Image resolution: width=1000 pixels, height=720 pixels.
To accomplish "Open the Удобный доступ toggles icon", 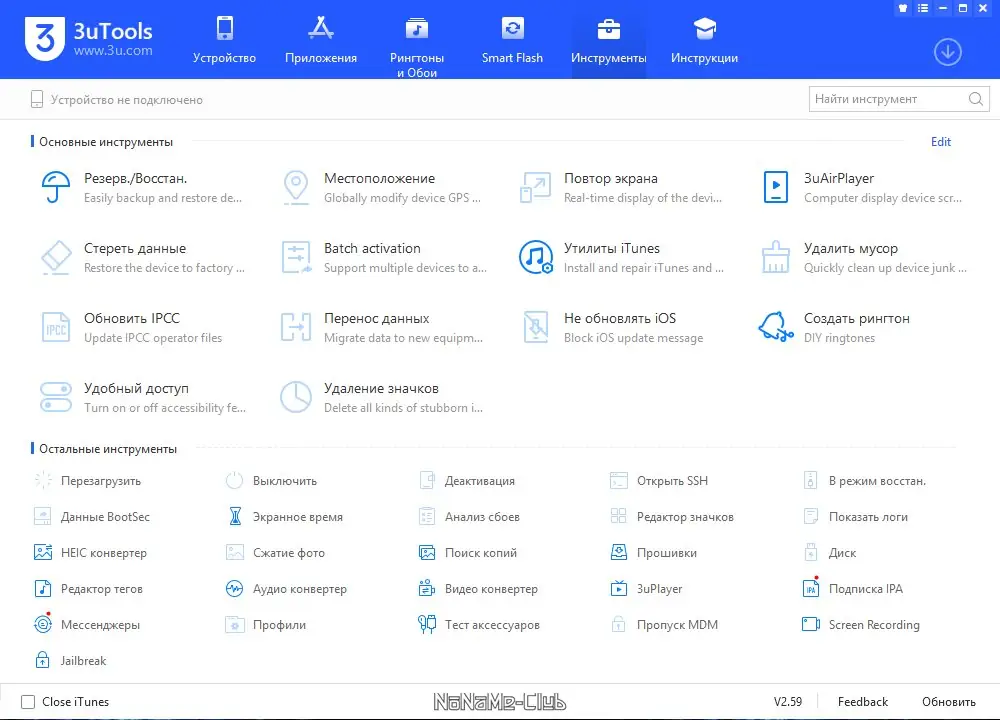I will click(x=55, y=397).
